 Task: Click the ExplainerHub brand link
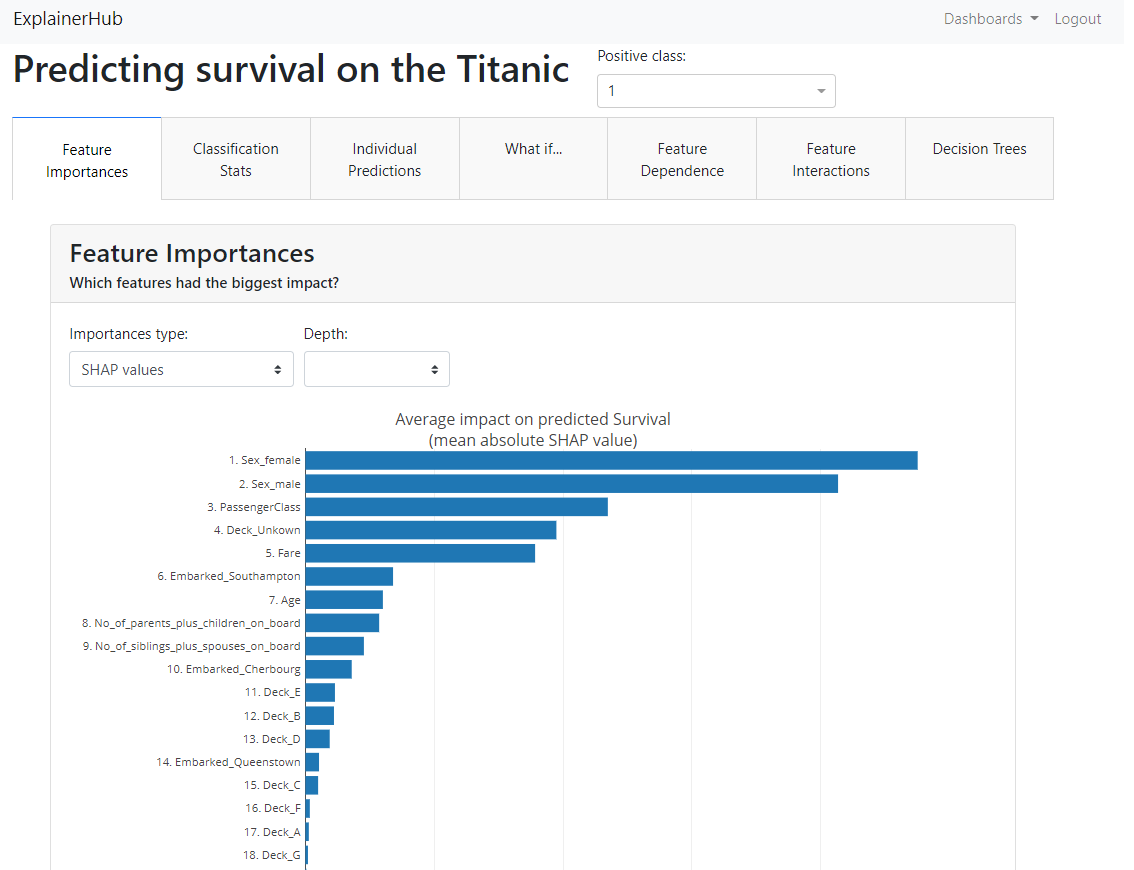tap(68, 19)
